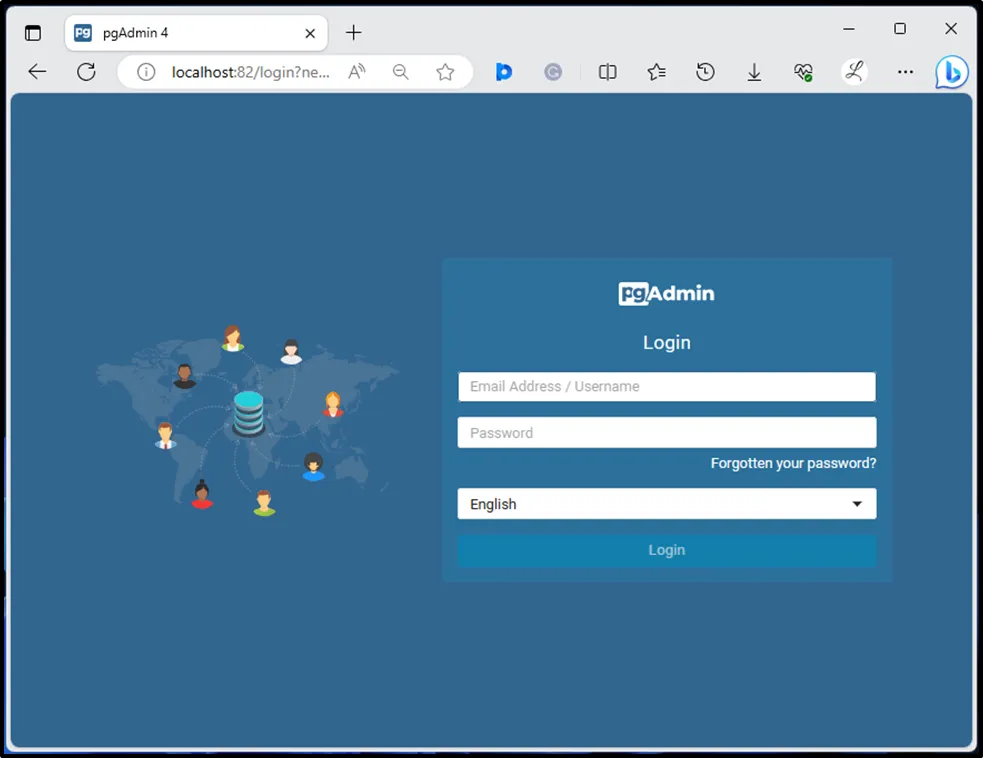Expand the English language dropdown

pyautogui.click(x=667, y=504)
